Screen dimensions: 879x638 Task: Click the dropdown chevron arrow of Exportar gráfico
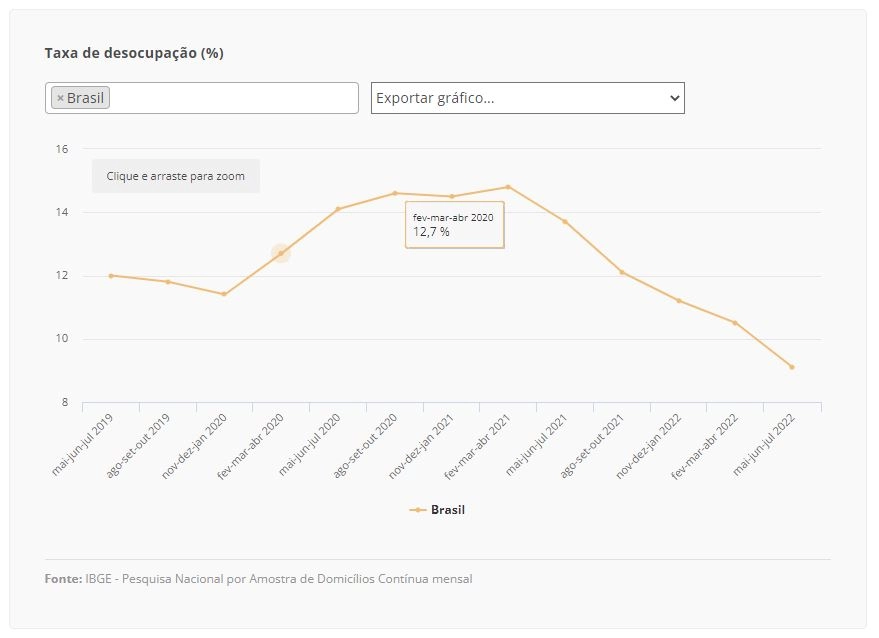(x=674, y=98)
